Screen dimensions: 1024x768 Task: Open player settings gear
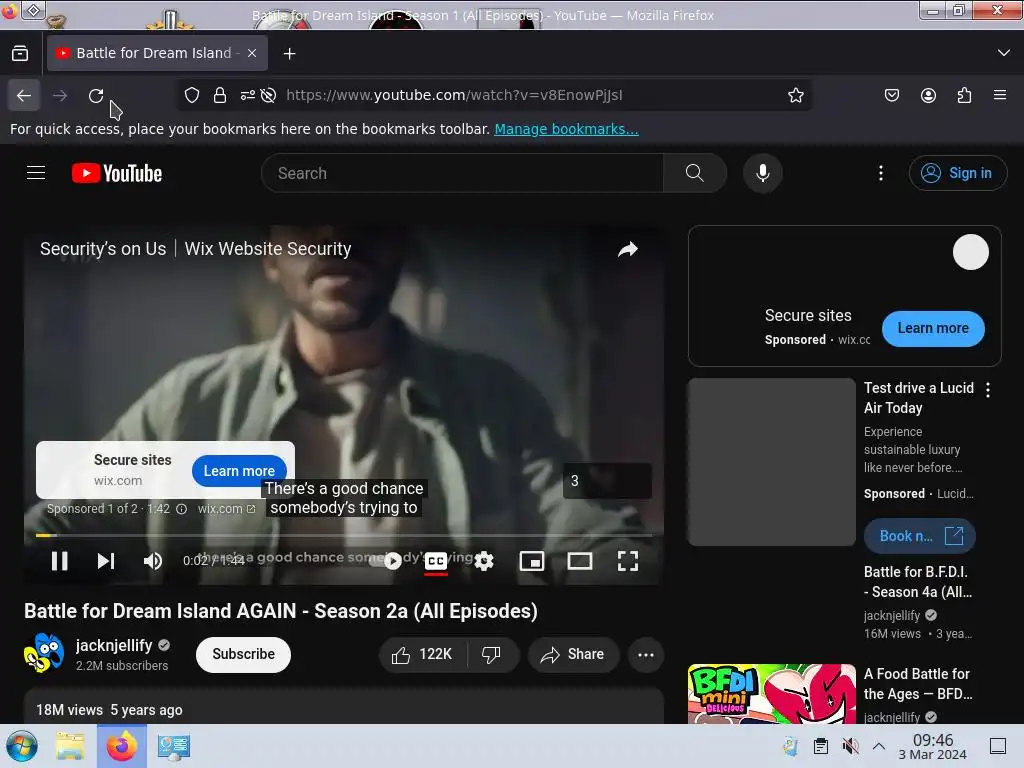pyautogui.click(x=484, y=561)
